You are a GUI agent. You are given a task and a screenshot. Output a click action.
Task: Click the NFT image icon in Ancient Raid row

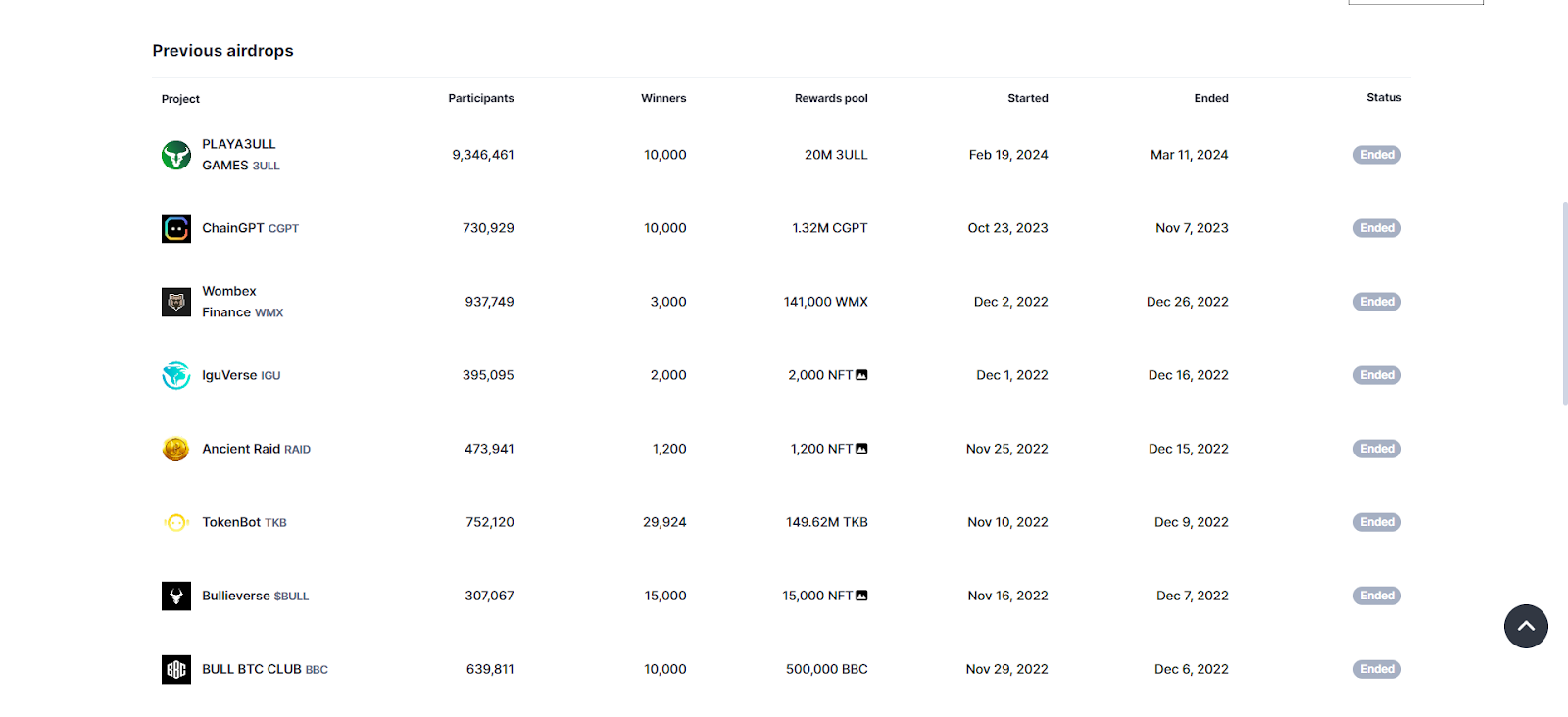pyautogui.click(x=861, y=449)
